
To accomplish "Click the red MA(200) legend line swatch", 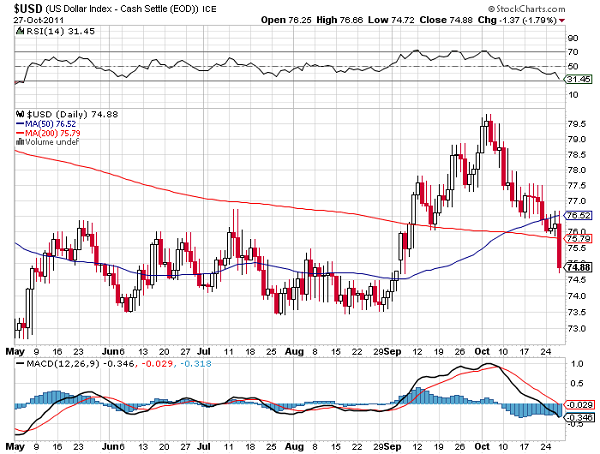I will pyautogui.click(x=20, y=133).
